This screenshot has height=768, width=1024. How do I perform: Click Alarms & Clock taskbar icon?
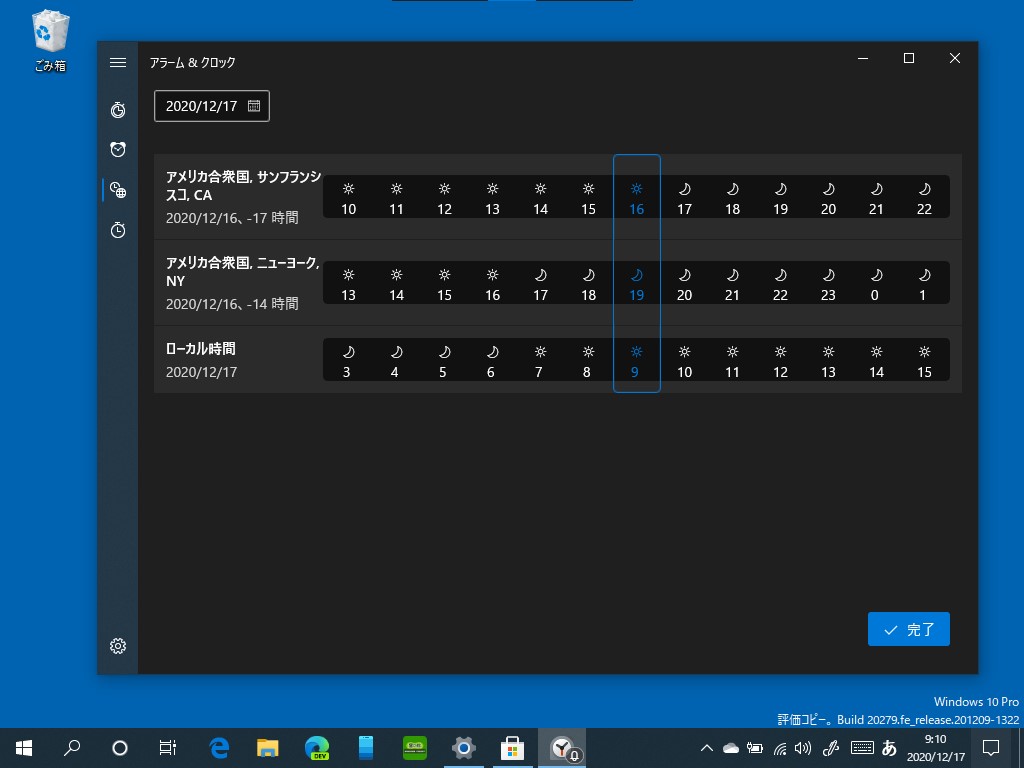point(562,748)
